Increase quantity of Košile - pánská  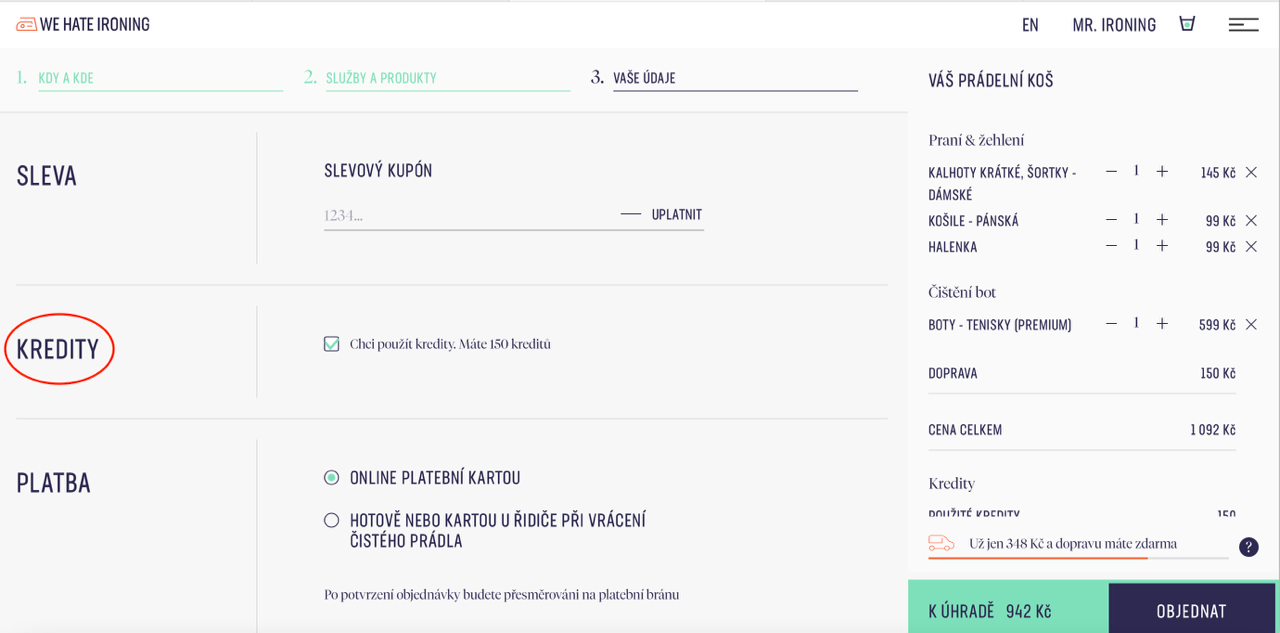pos(1162,220)
